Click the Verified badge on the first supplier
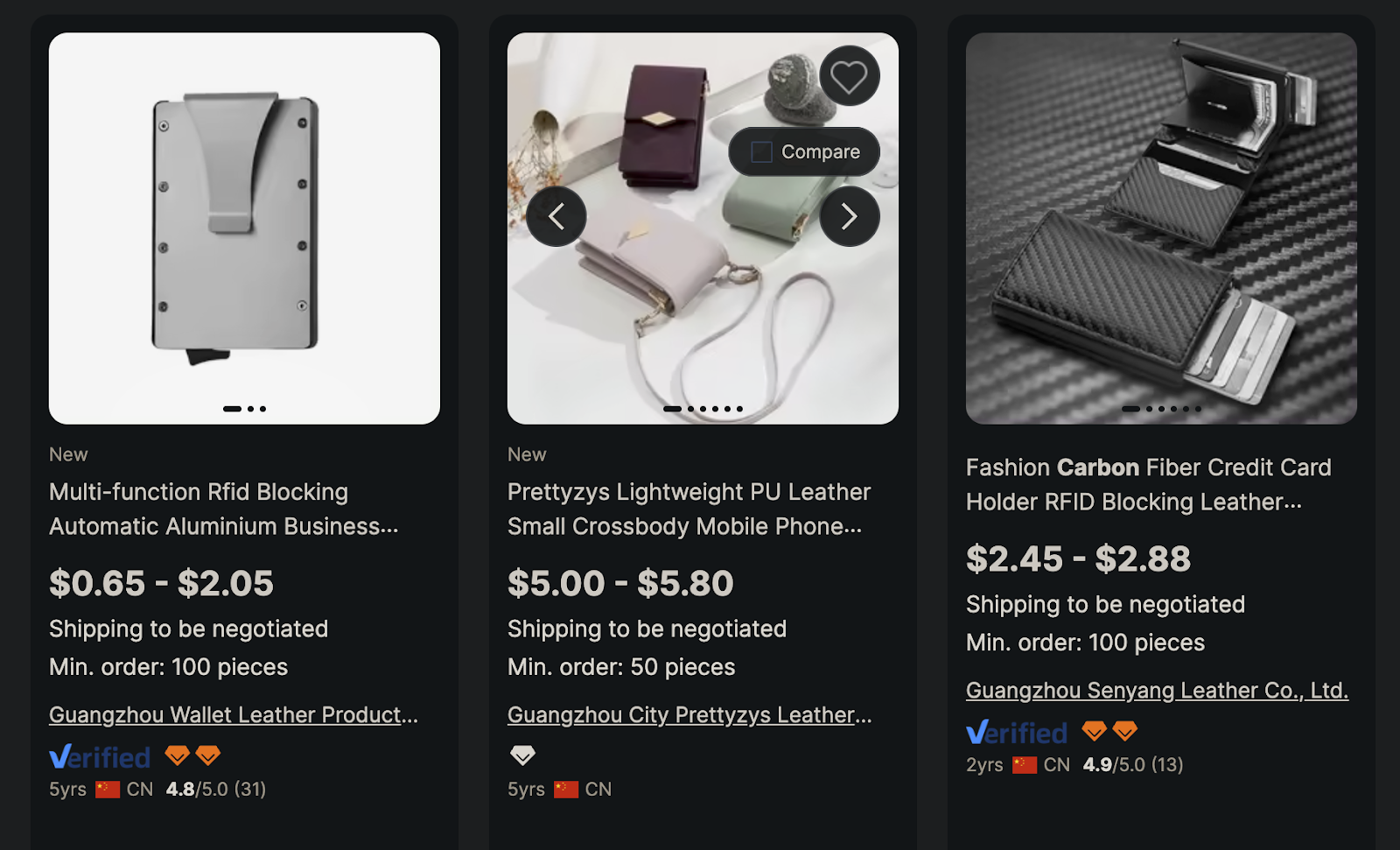Viewport: 1400px width, 850px height. [100, 755]
